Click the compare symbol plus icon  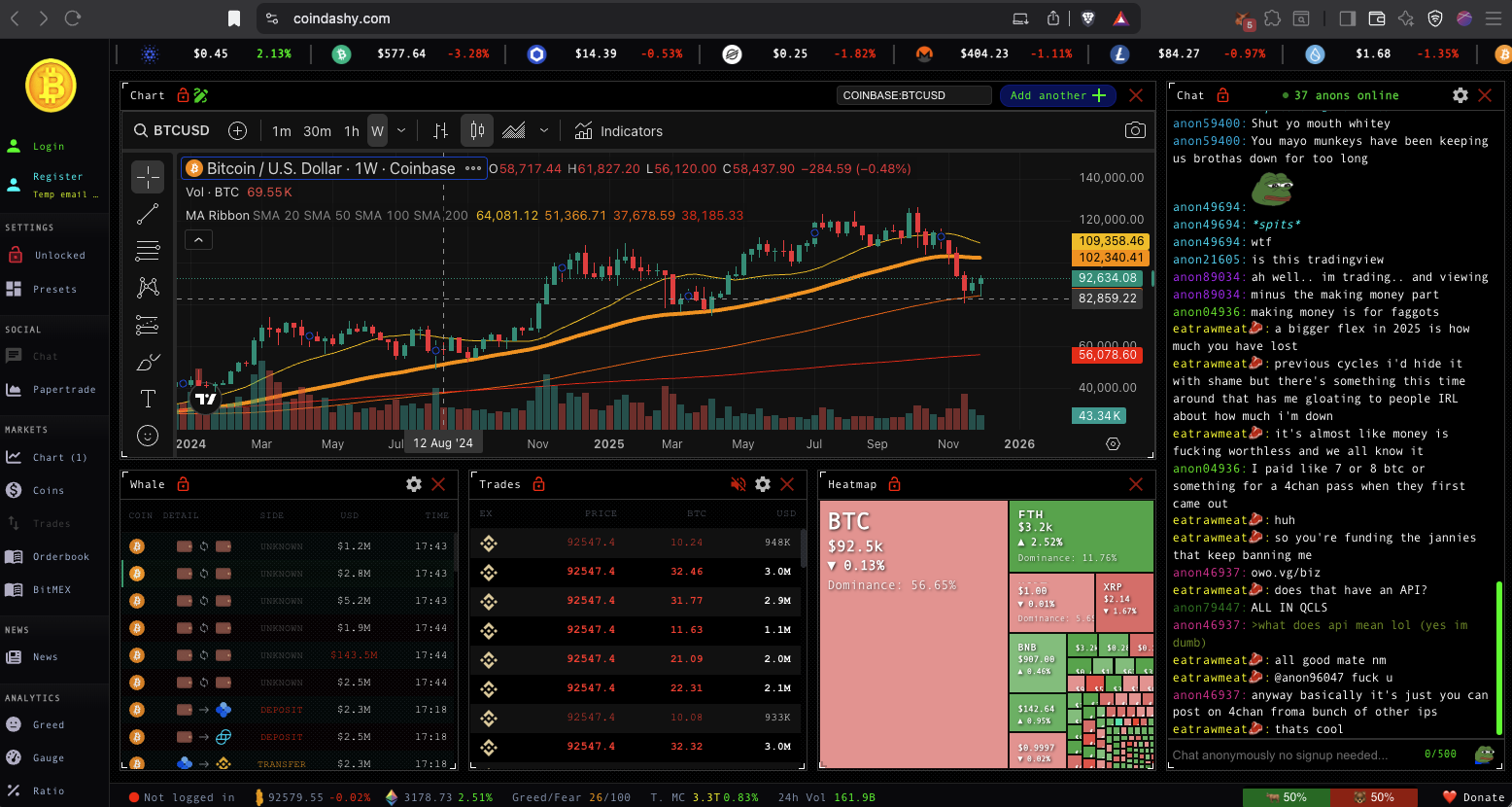[237, 130]
